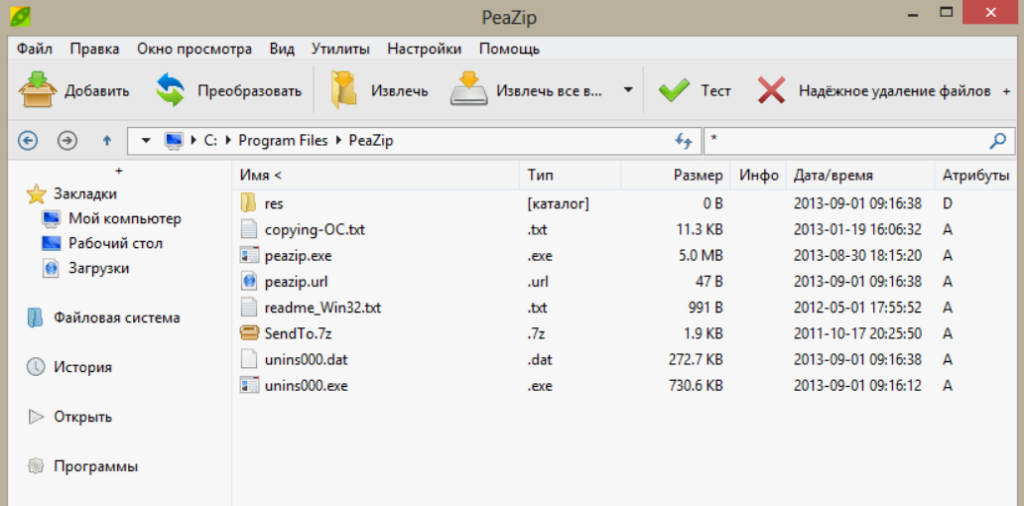Open the Извлечь все в... dropdown arrow
1024x506 pixels.
point(628,90)
